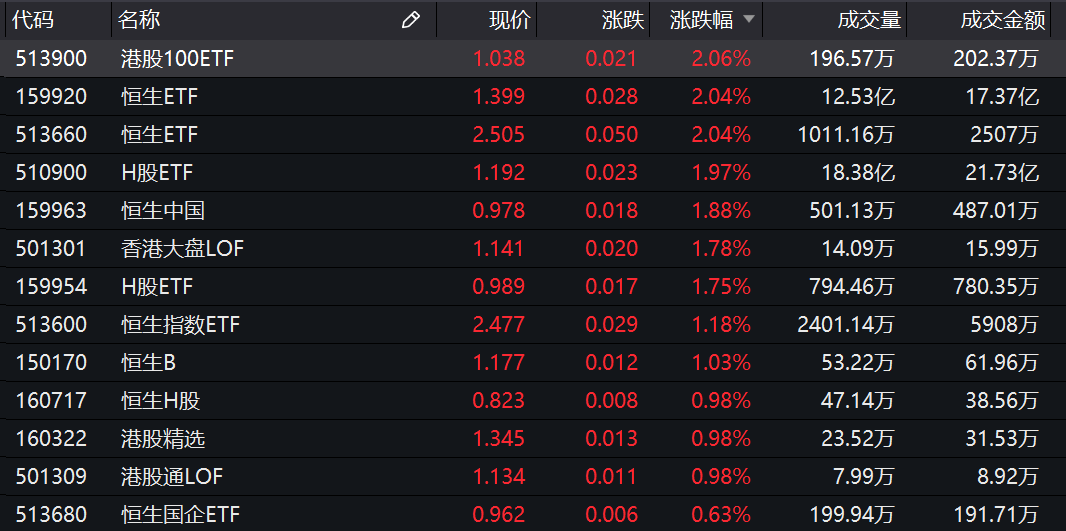Select the 恒生国企ETF row
Screen dimensions: 1066x531
tap(180, 515)
